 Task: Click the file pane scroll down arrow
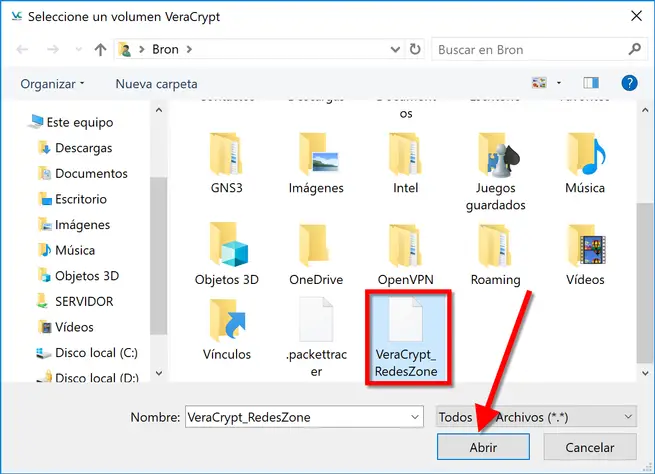pyautogui.click(x=645, y=373)
